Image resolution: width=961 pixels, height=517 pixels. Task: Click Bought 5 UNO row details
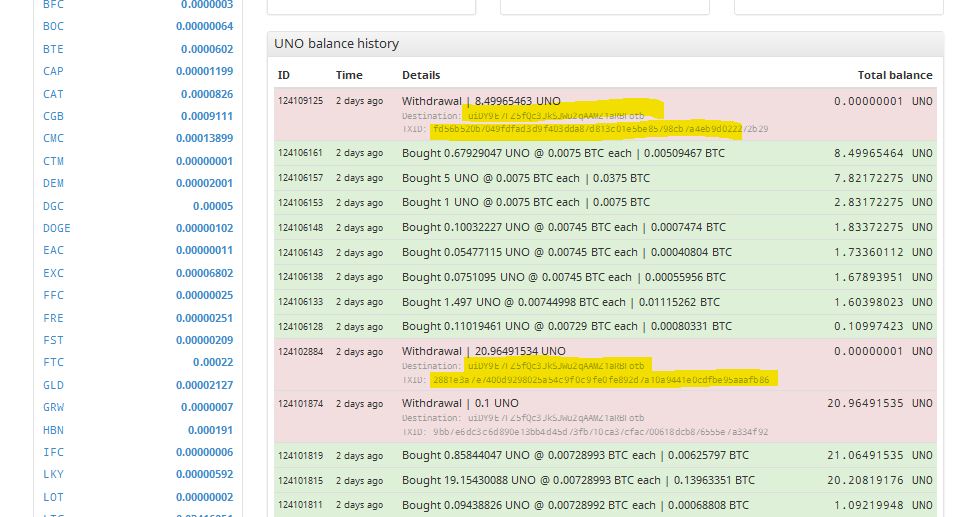point(526,178)
